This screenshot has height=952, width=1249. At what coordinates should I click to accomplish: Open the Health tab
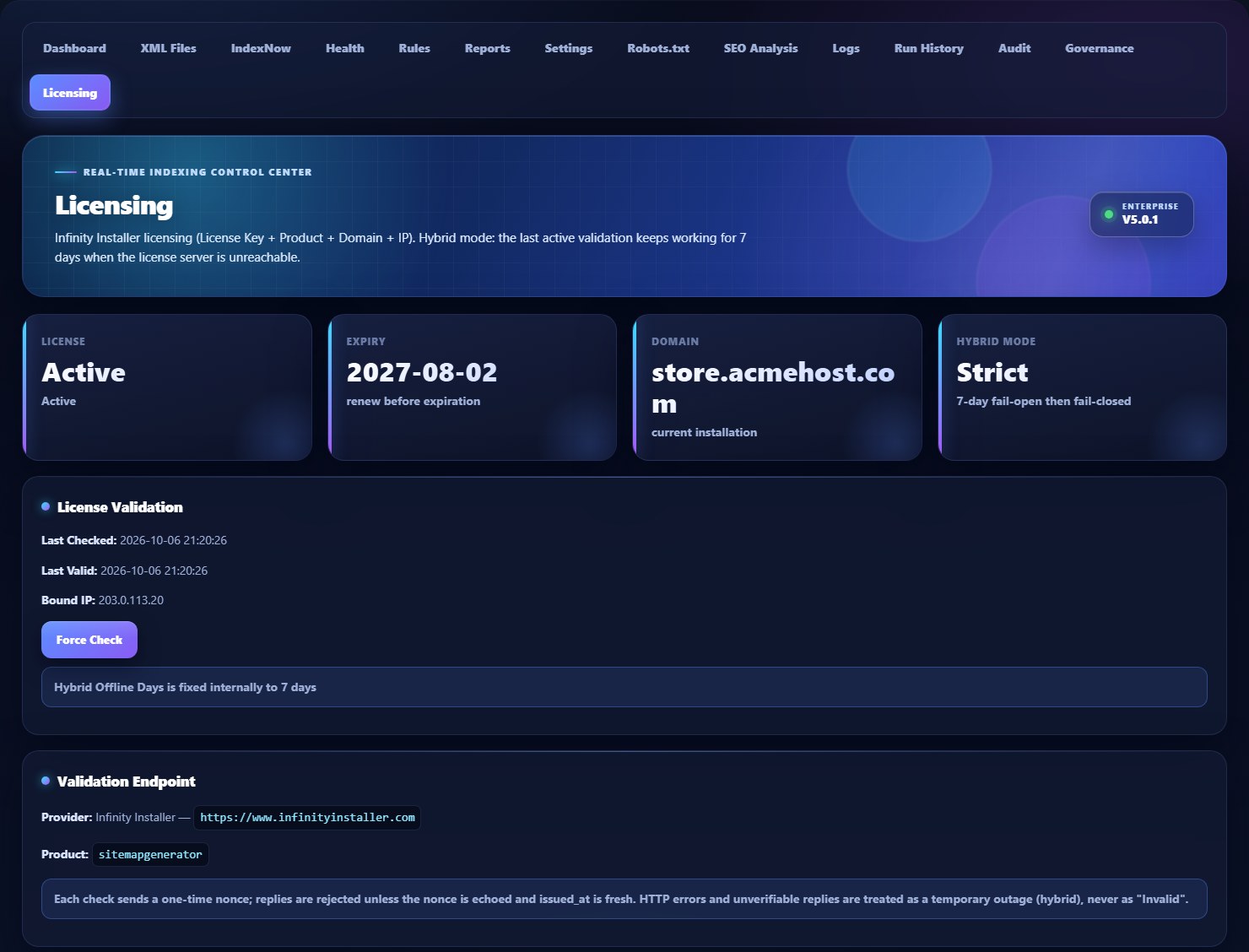click(345, 48)
